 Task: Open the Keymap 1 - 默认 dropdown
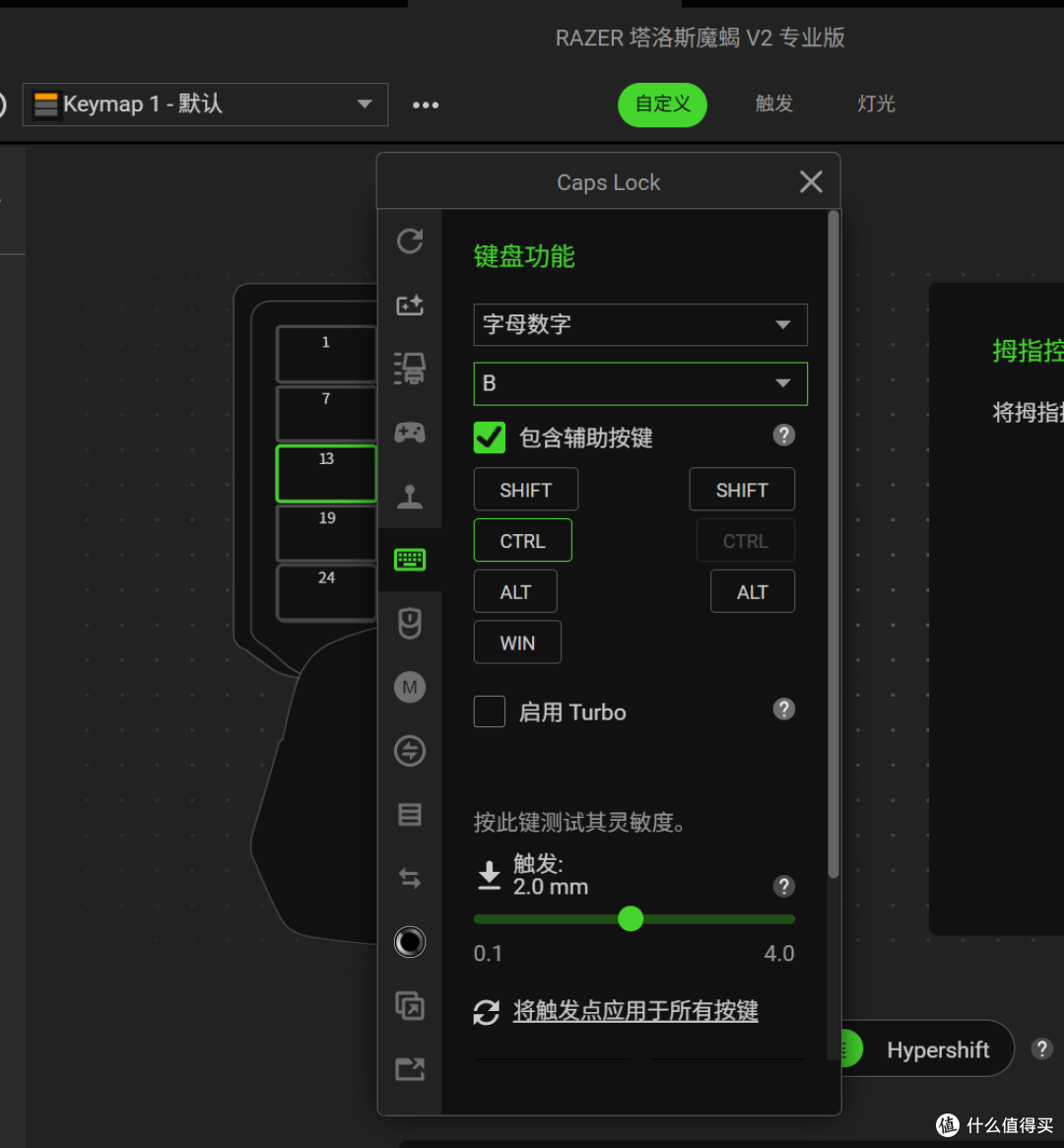[205, 104]
